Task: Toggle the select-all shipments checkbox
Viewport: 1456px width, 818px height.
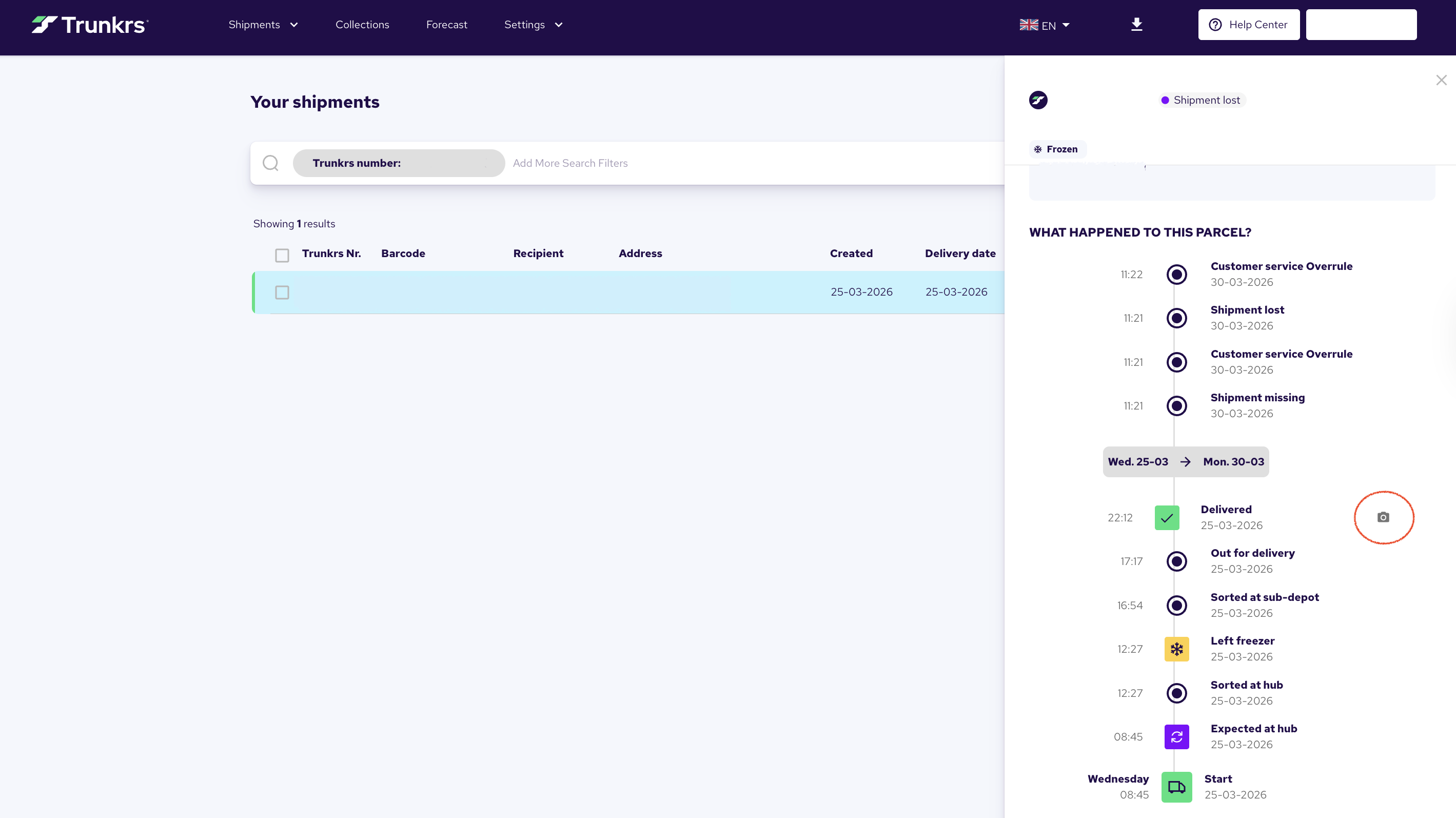Action: click(x=282, y=255)
